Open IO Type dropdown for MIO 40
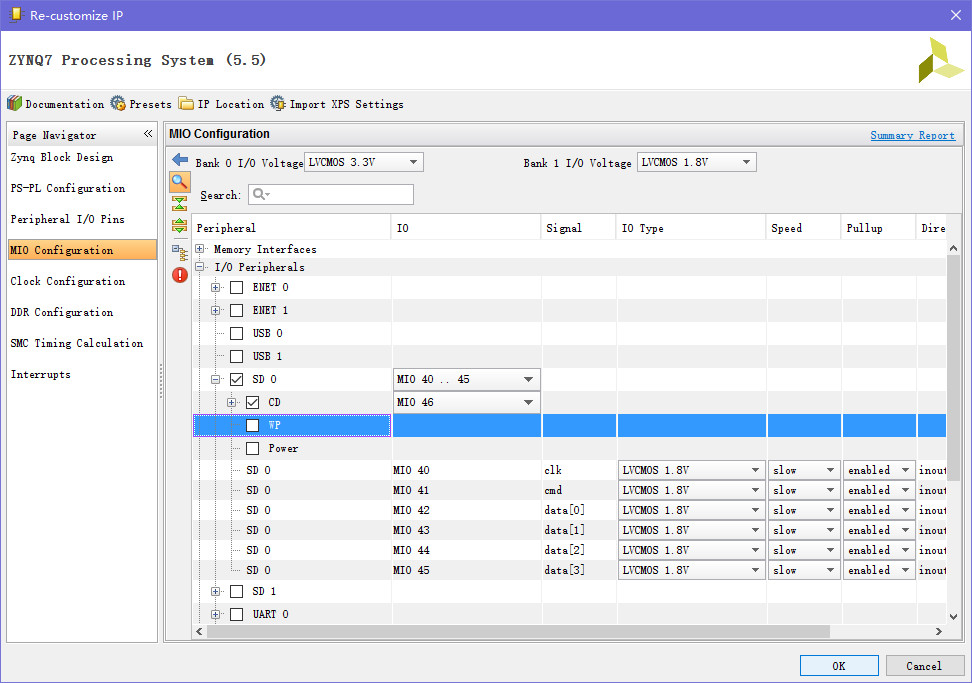972x683 pixels. coord(691,470)
